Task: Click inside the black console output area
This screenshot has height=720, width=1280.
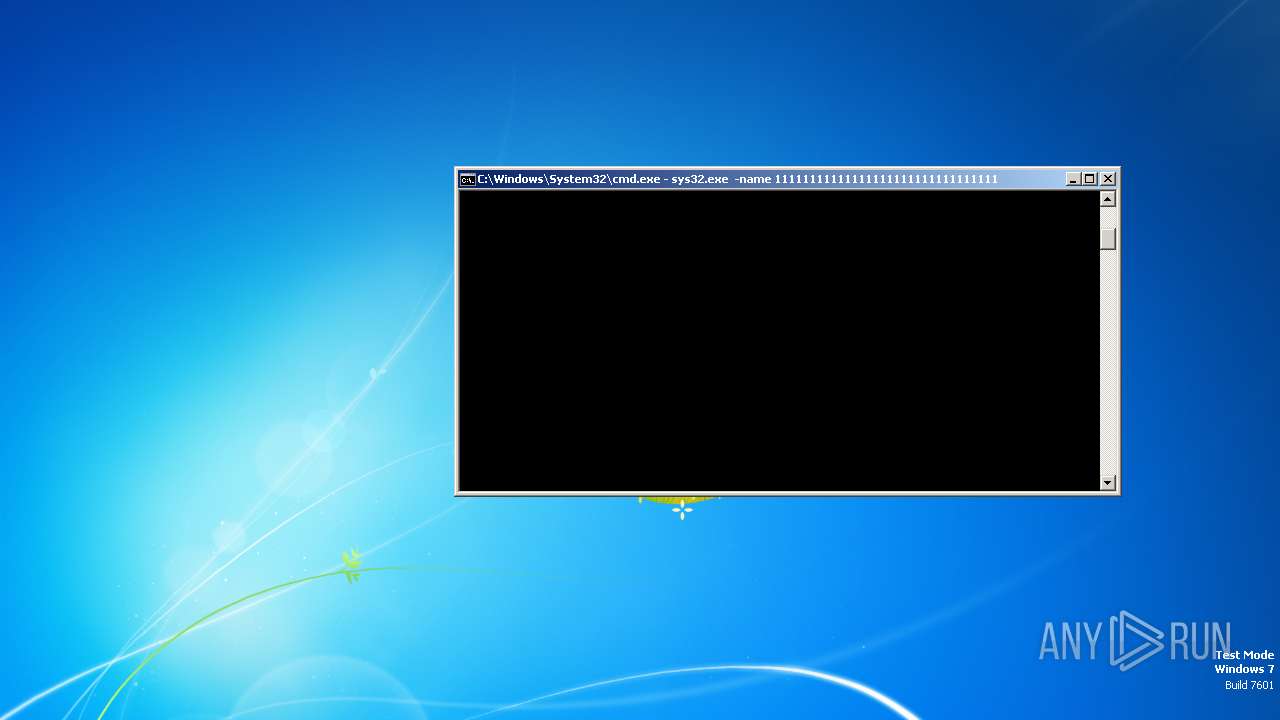Action: 779,340
